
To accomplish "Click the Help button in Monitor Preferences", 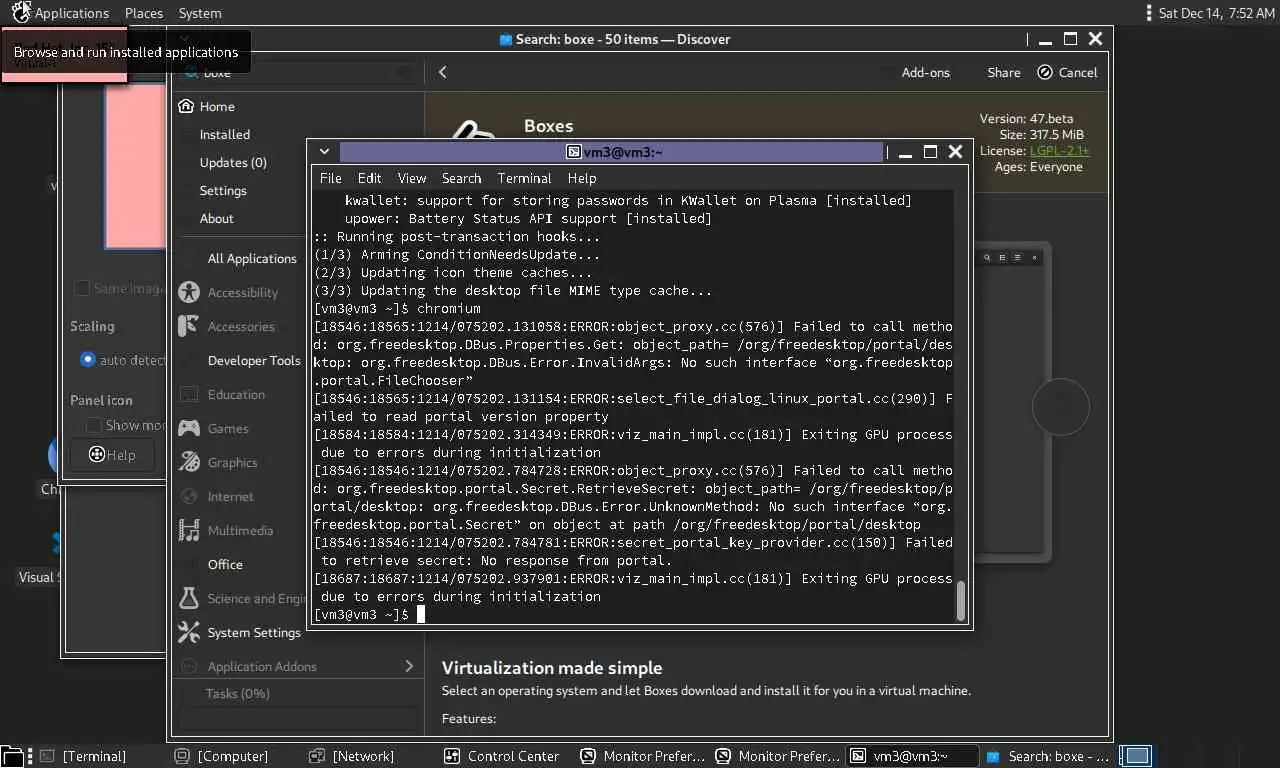I will (x=112, y=455).
